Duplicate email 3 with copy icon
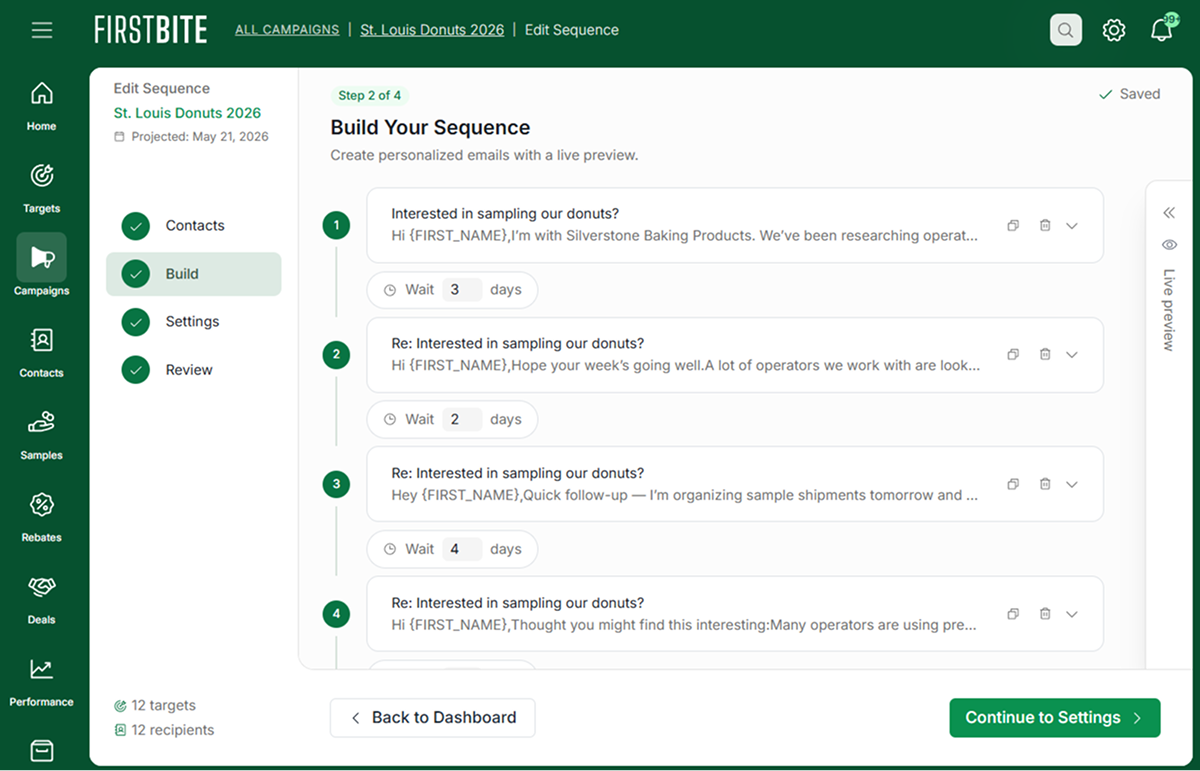 point(1013,484)
